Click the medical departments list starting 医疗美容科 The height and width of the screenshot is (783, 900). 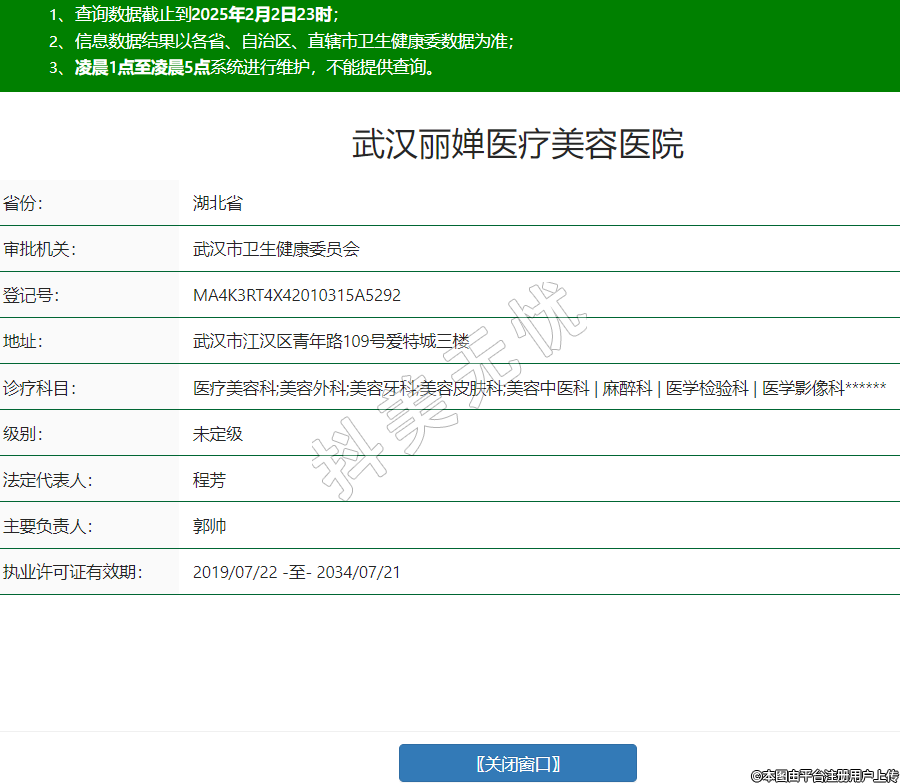click(x=539, y=388)
